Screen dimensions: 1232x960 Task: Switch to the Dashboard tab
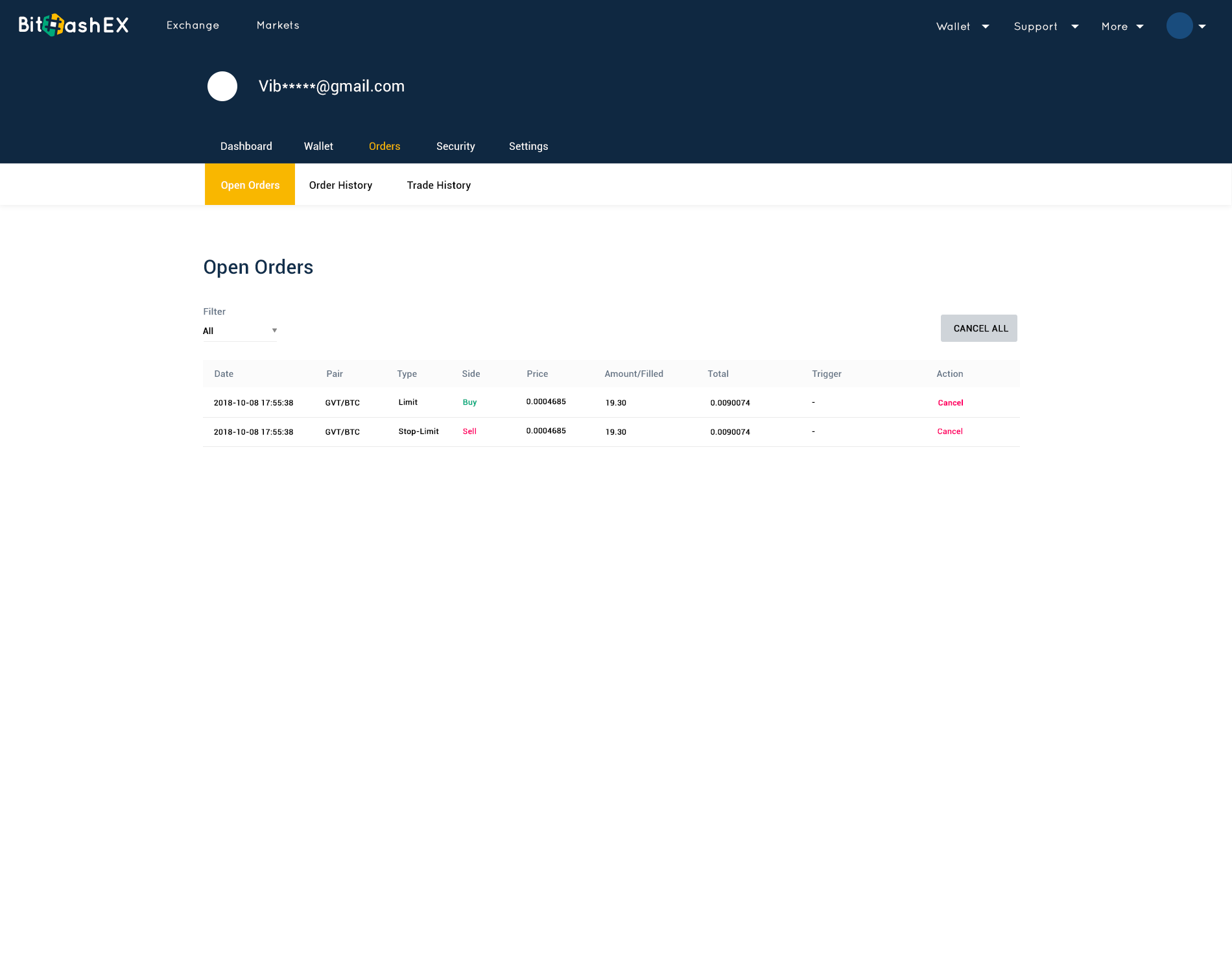(x=246, y=147)
